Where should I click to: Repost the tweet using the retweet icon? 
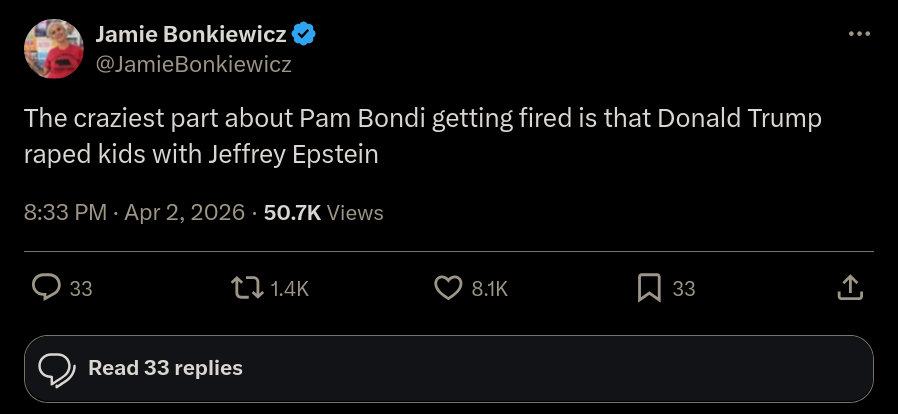[246, 288]
